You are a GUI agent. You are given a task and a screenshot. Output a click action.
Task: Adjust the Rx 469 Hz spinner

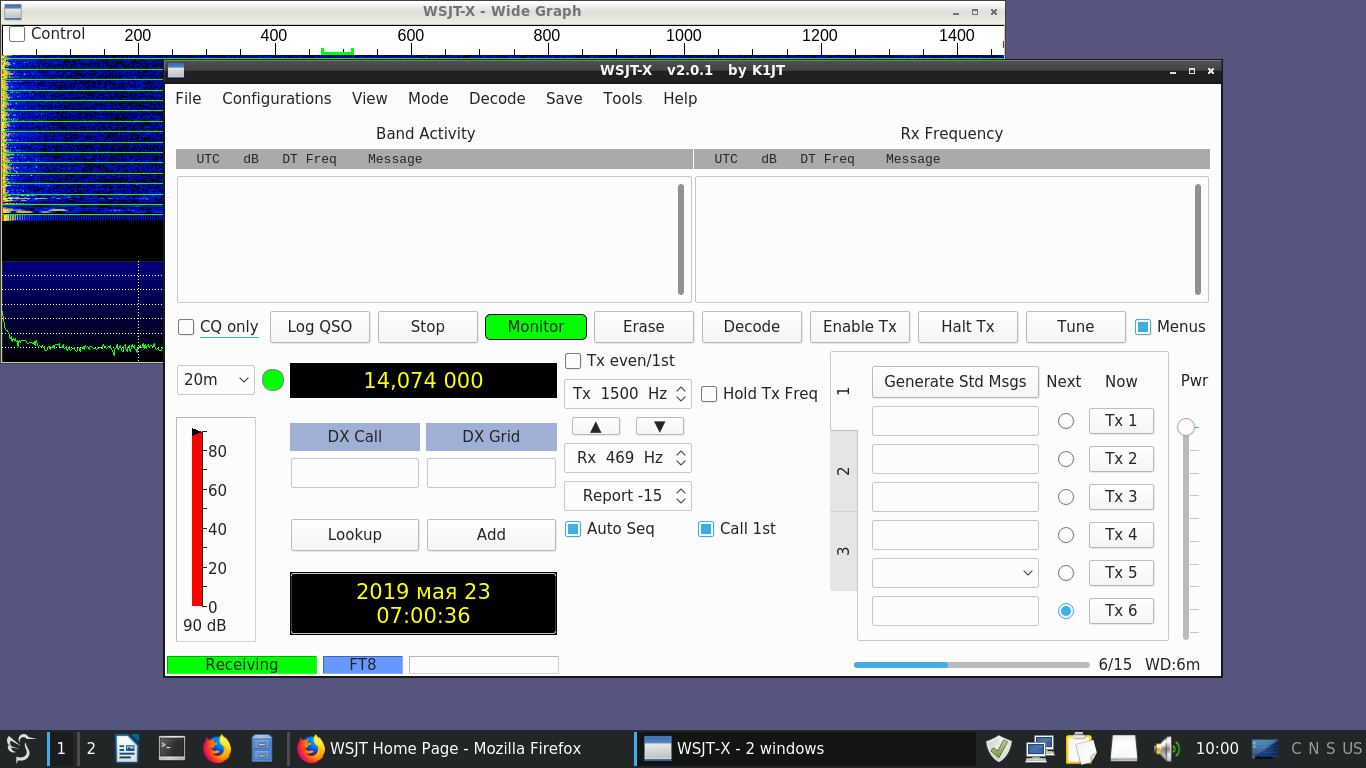pos(628,458)
